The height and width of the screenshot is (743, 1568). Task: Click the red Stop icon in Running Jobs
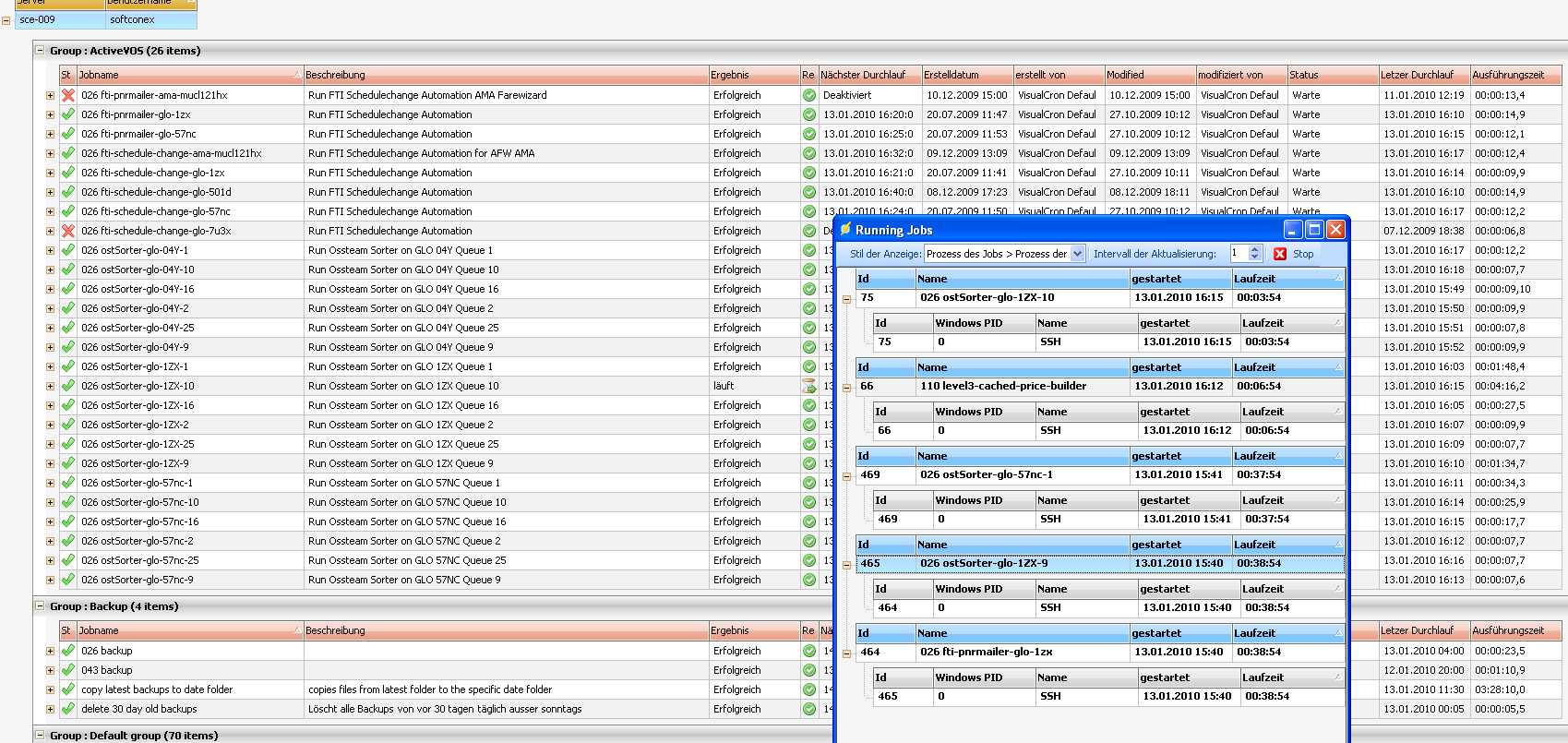(x=1280, y=254)
